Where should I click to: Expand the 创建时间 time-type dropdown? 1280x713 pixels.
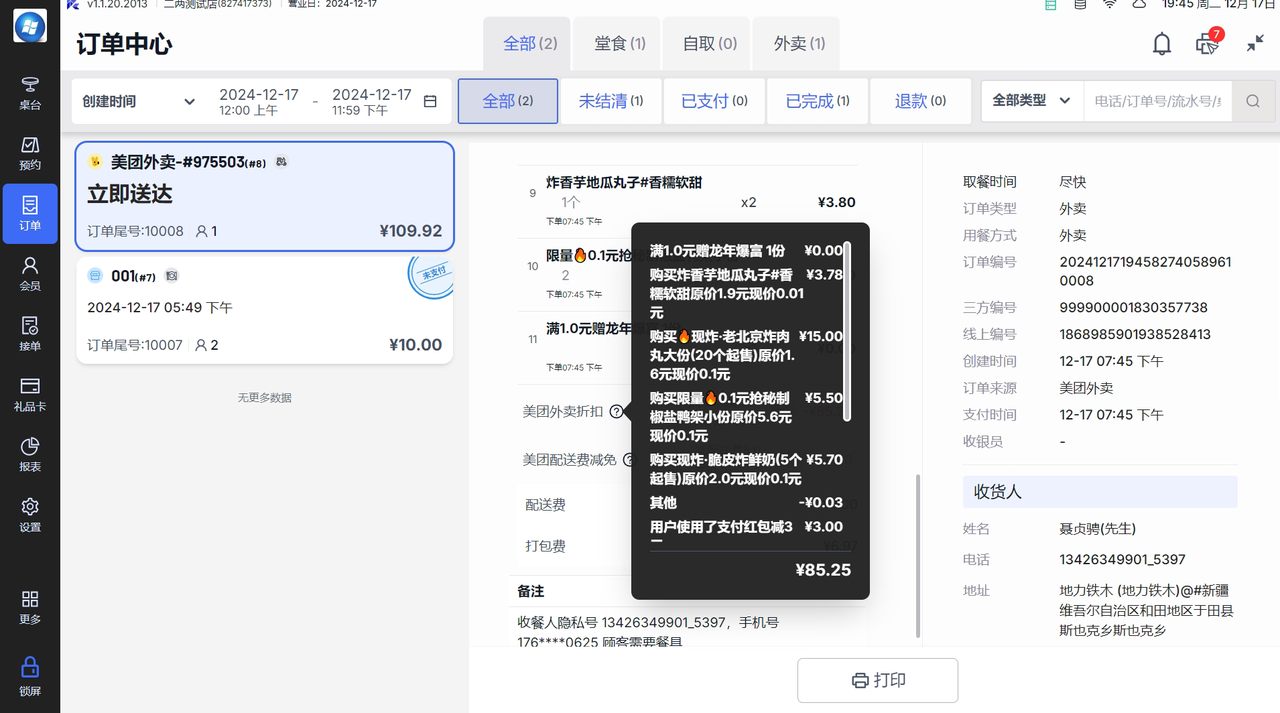click(x=139, y=101)
